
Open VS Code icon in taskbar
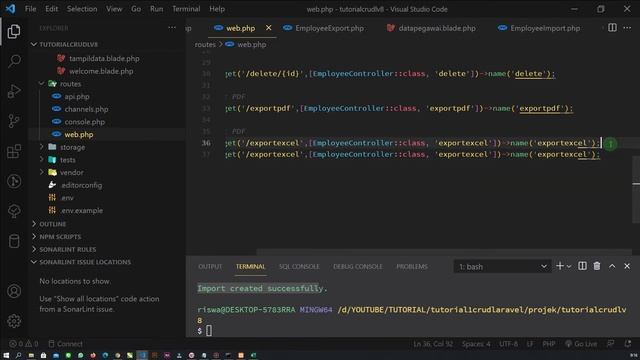[x=142, y=356]
